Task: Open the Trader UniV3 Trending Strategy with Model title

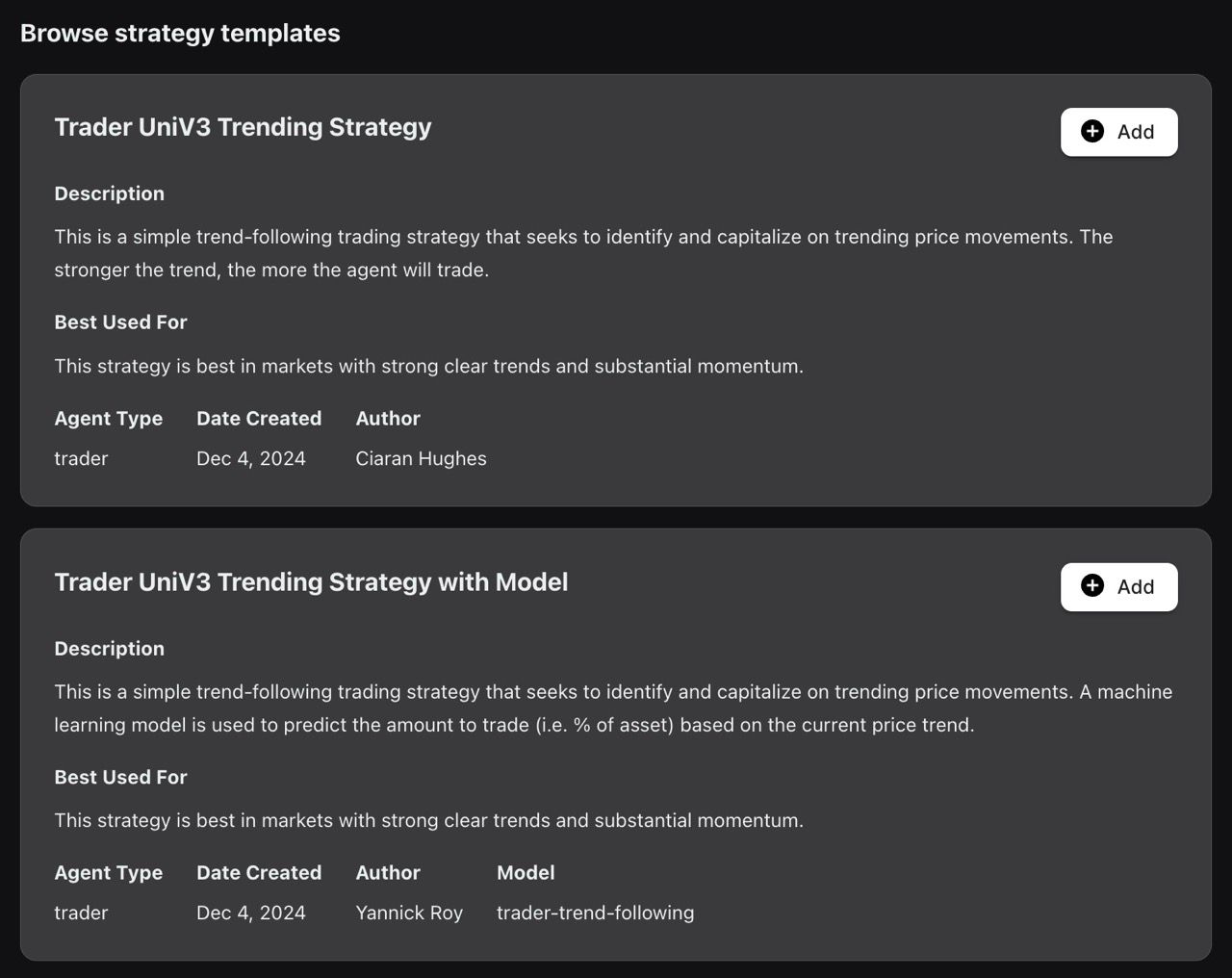Action: click(x=311, y=582)
